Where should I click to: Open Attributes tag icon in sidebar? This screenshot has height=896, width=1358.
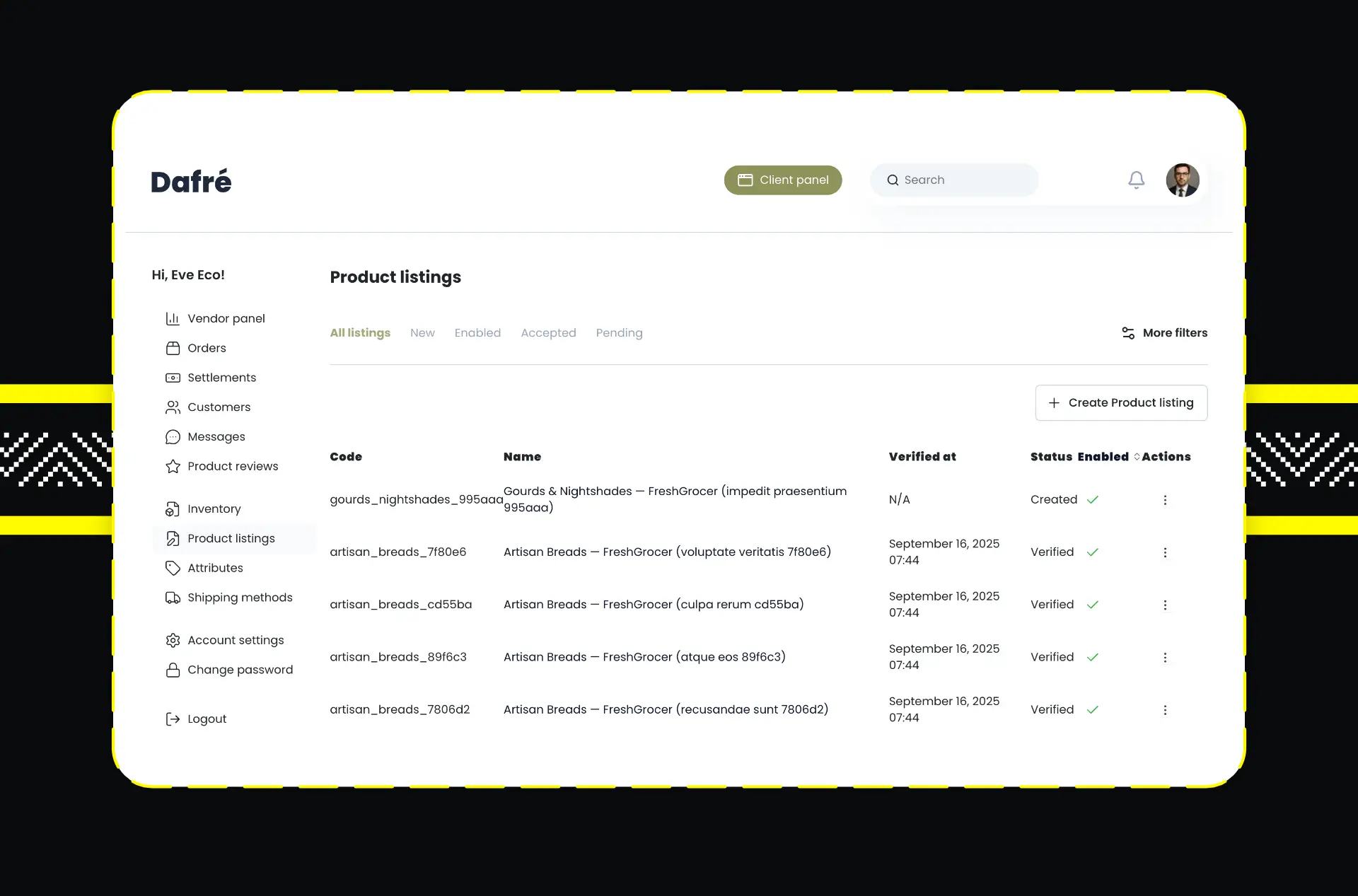(x=173, y=569)
